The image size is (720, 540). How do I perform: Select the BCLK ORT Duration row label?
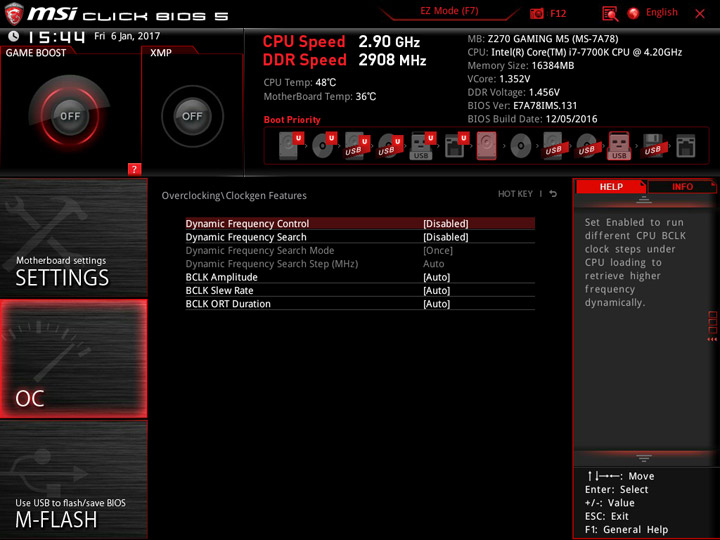(x=228, y=304)
